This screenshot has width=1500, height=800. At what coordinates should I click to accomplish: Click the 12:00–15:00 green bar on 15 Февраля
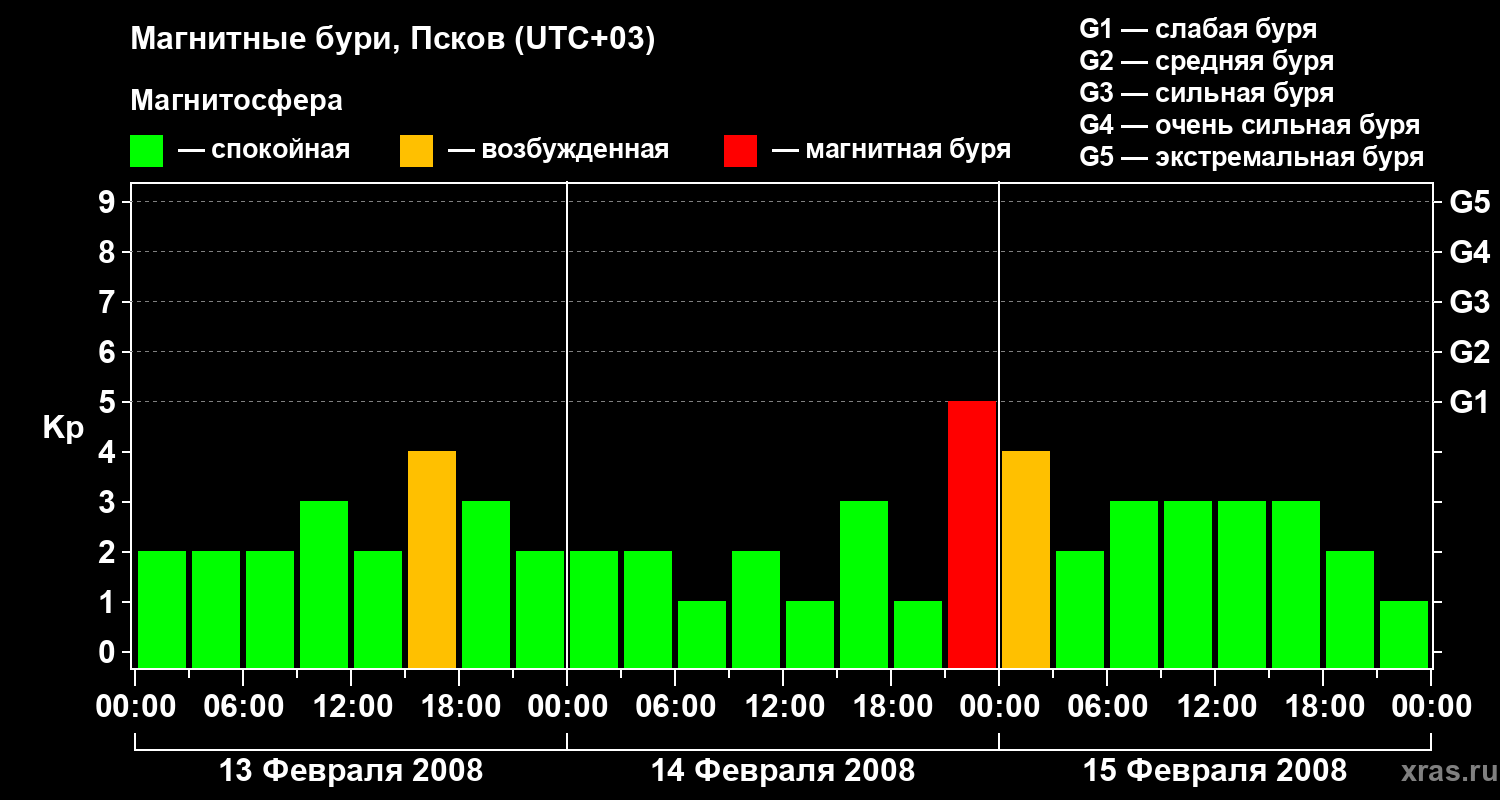click(x=1242, y=584)
